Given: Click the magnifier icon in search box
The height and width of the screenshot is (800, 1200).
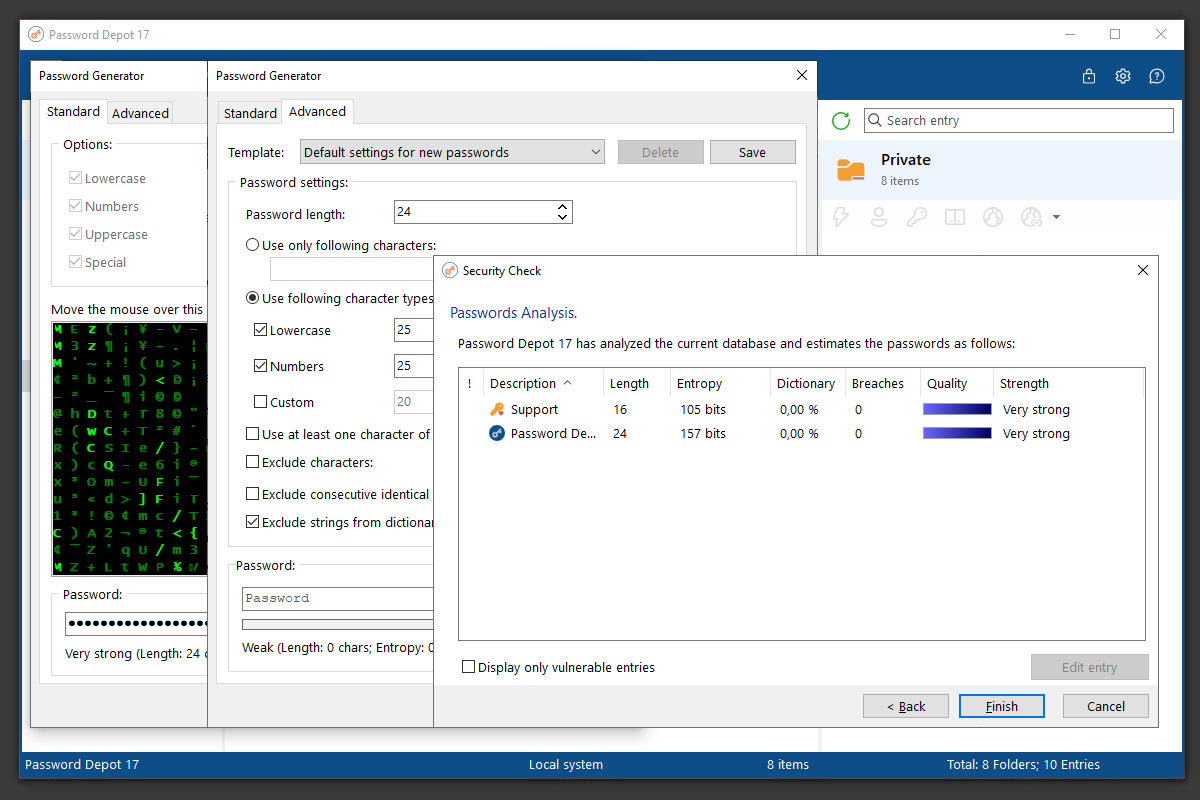Looking at the screenshot, I should (x=874, y=121).
